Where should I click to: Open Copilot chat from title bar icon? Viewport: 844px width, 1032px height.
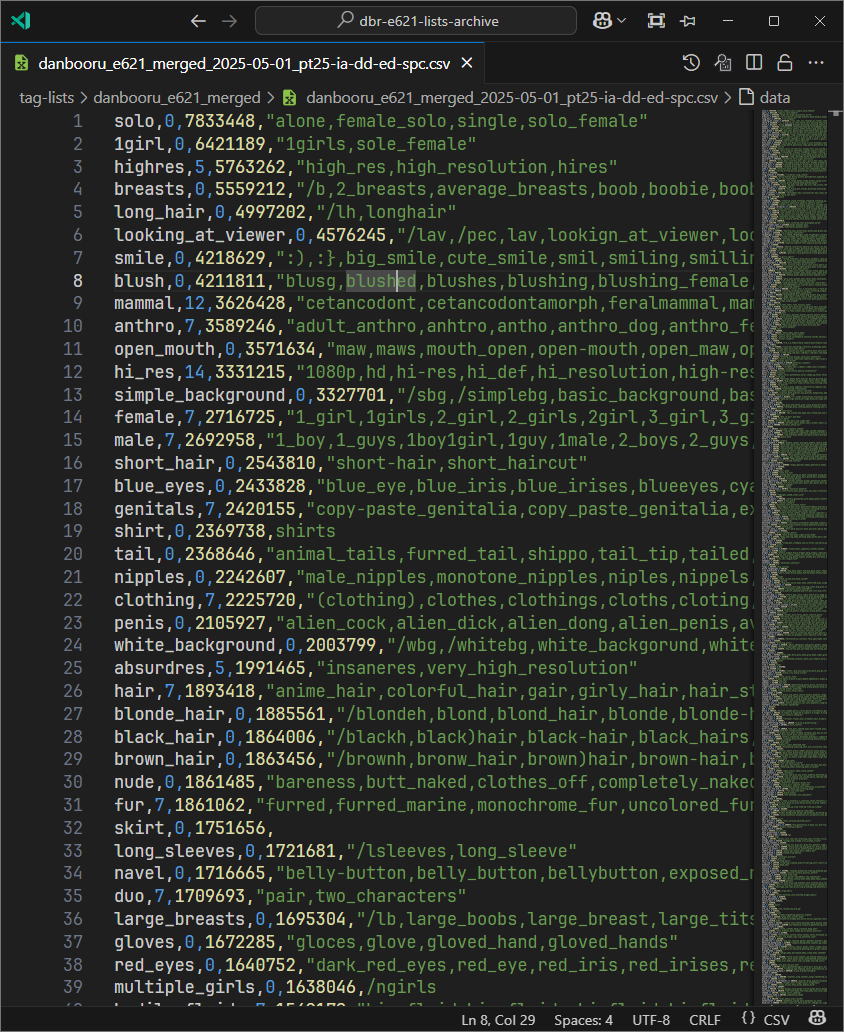pos(602,20)
